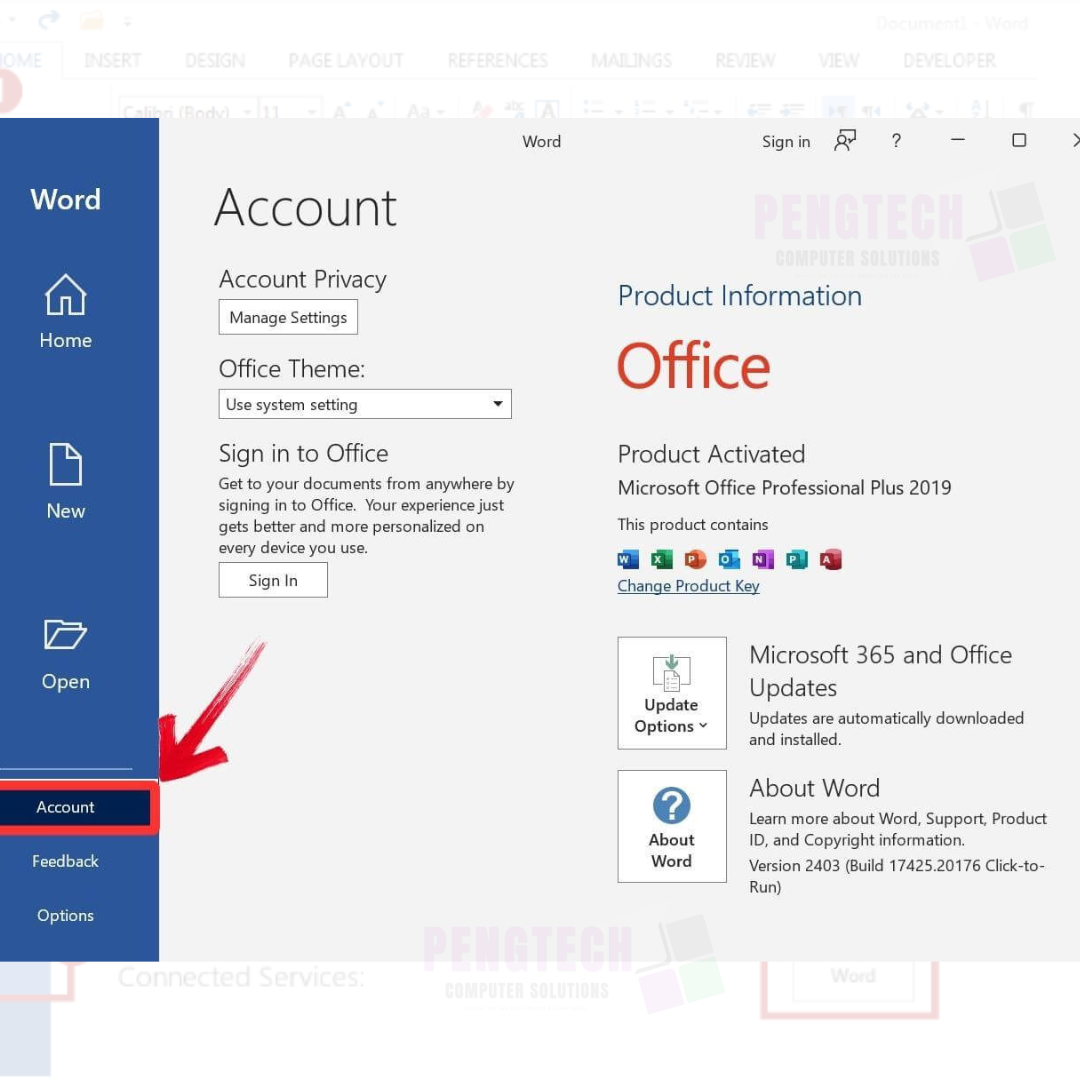Click the PowerPoint app icon under product contains
This screenshot has height=1080, width=1080.
pos(696,559)
